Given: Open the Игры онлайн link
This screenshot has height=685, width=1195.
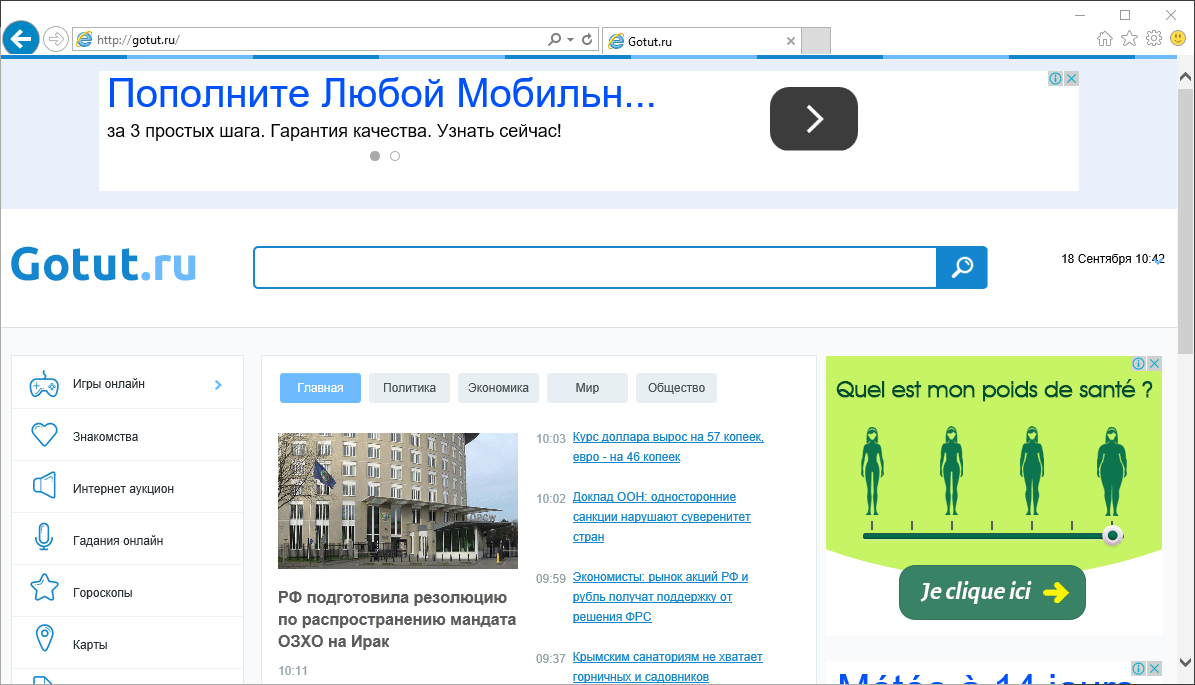Looking at the screenshot, I should click(109, 384).
